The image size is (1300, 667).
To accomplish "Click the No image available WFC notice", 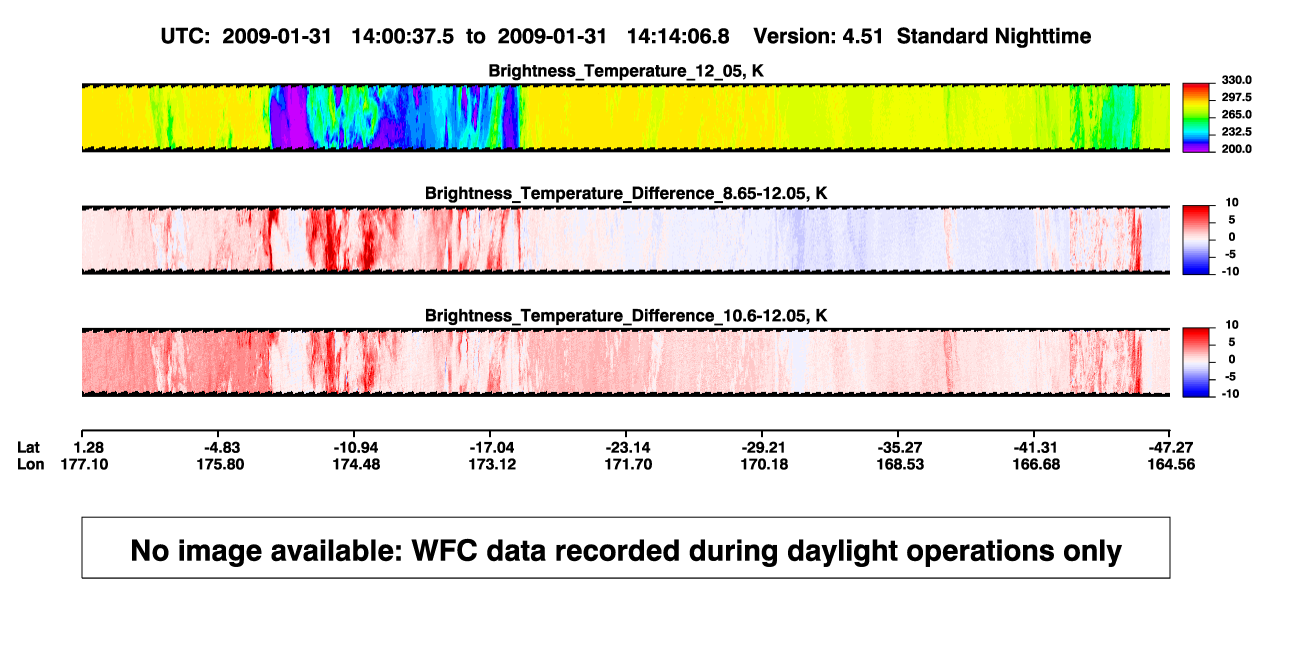I will [x=626, y=548].
